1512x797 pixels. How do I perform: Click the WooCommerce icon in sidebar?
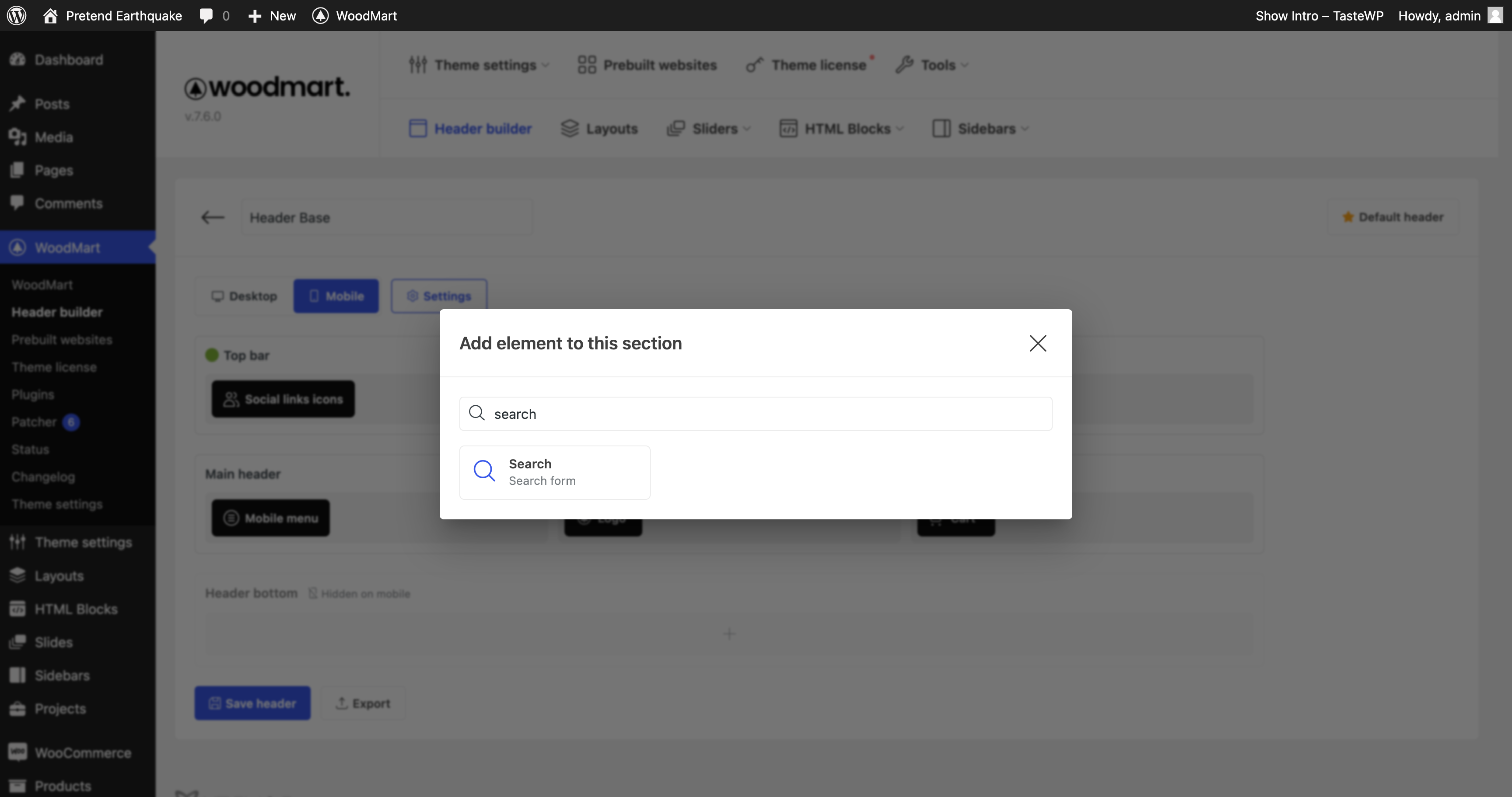(18, 752)
